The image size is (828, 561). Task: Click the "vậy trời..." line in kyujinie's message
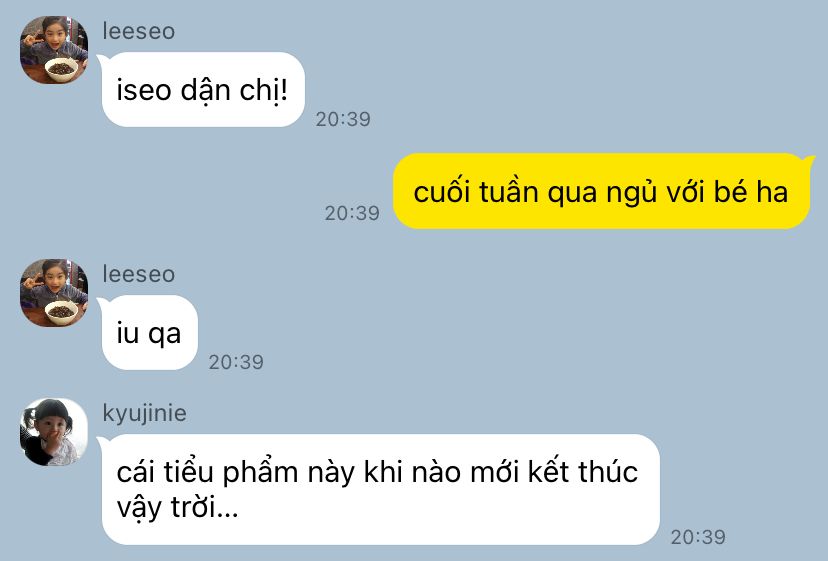(177, 508)
